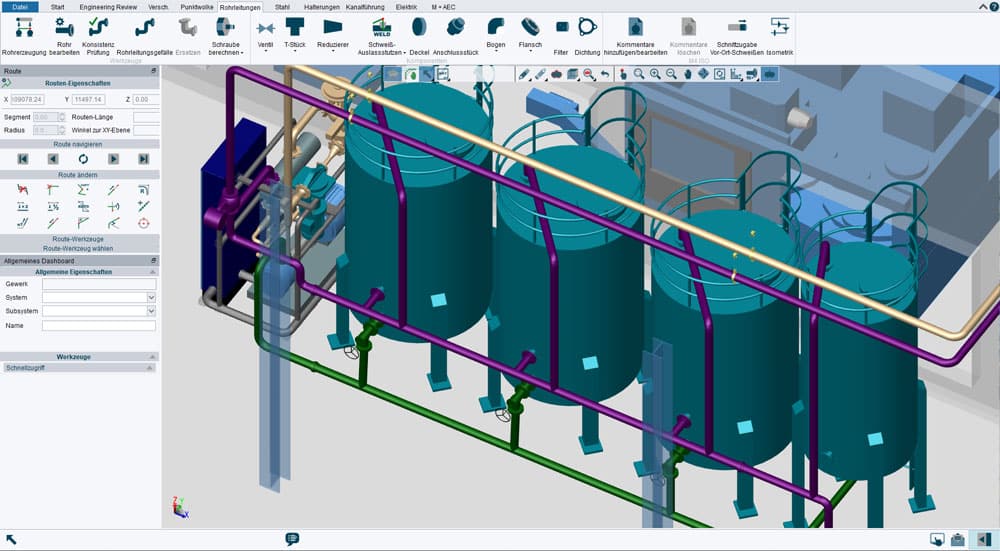Open the Isometrik tool
This screenshot has width=1000, height=551.
(x=780, y=36)
